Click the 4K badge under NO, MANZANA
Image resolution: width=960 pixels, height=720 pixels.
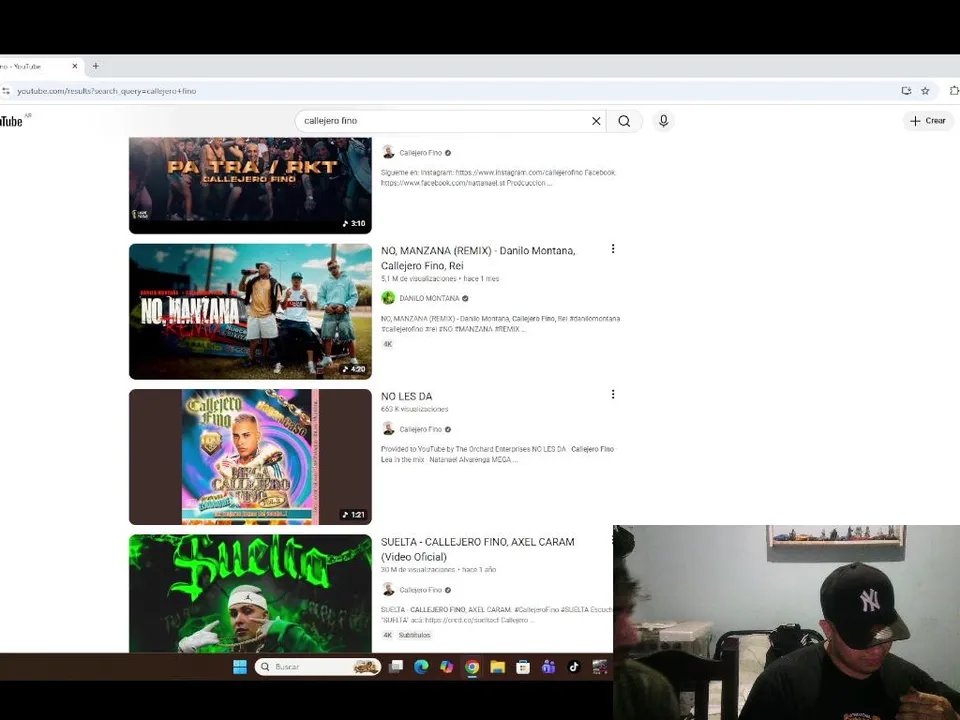[x=388, y=344]
